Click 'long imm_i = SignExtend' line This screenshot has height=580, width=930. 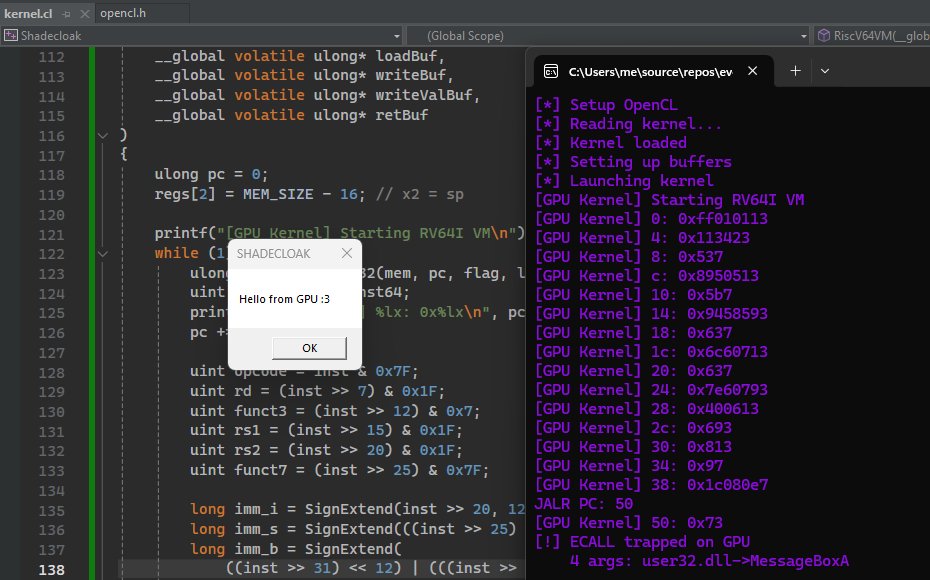click(357, 509)
